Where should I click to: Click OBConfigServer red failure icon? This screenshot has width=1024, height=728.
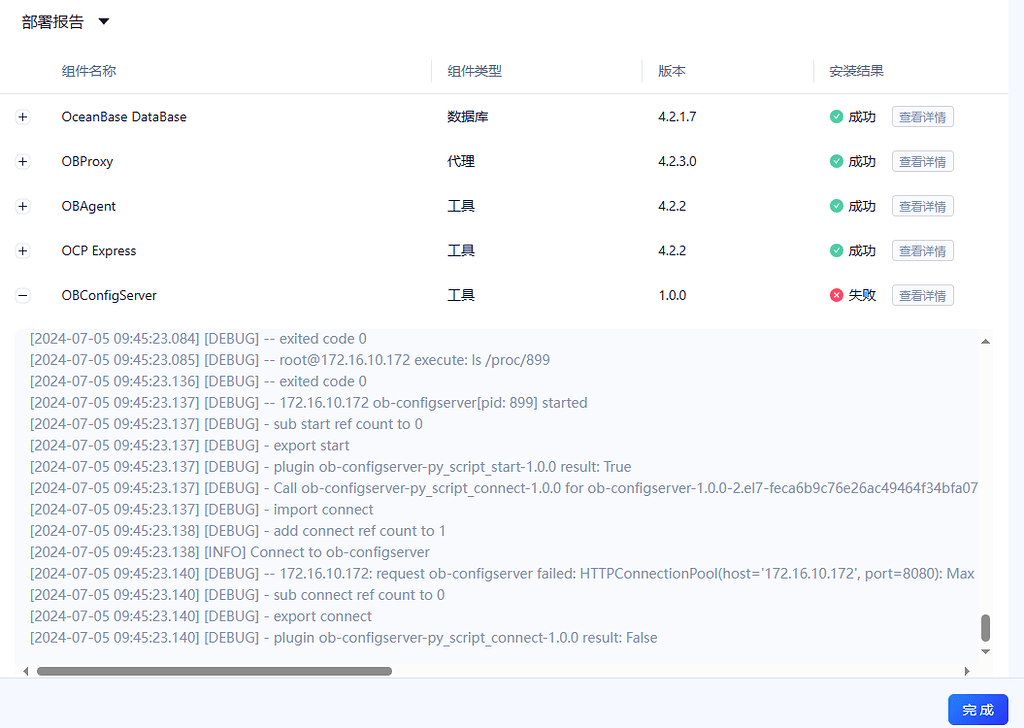tap(836, 296)
